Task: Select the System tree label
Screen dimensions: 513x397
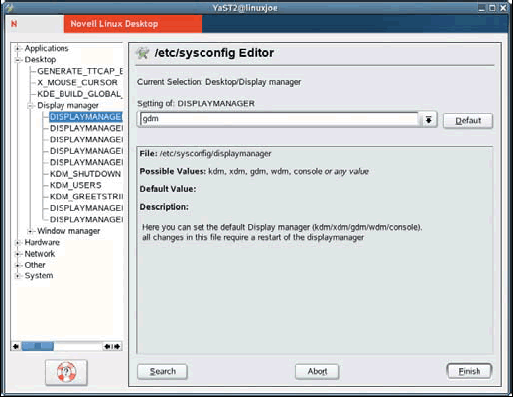Action: click(39, 276)
